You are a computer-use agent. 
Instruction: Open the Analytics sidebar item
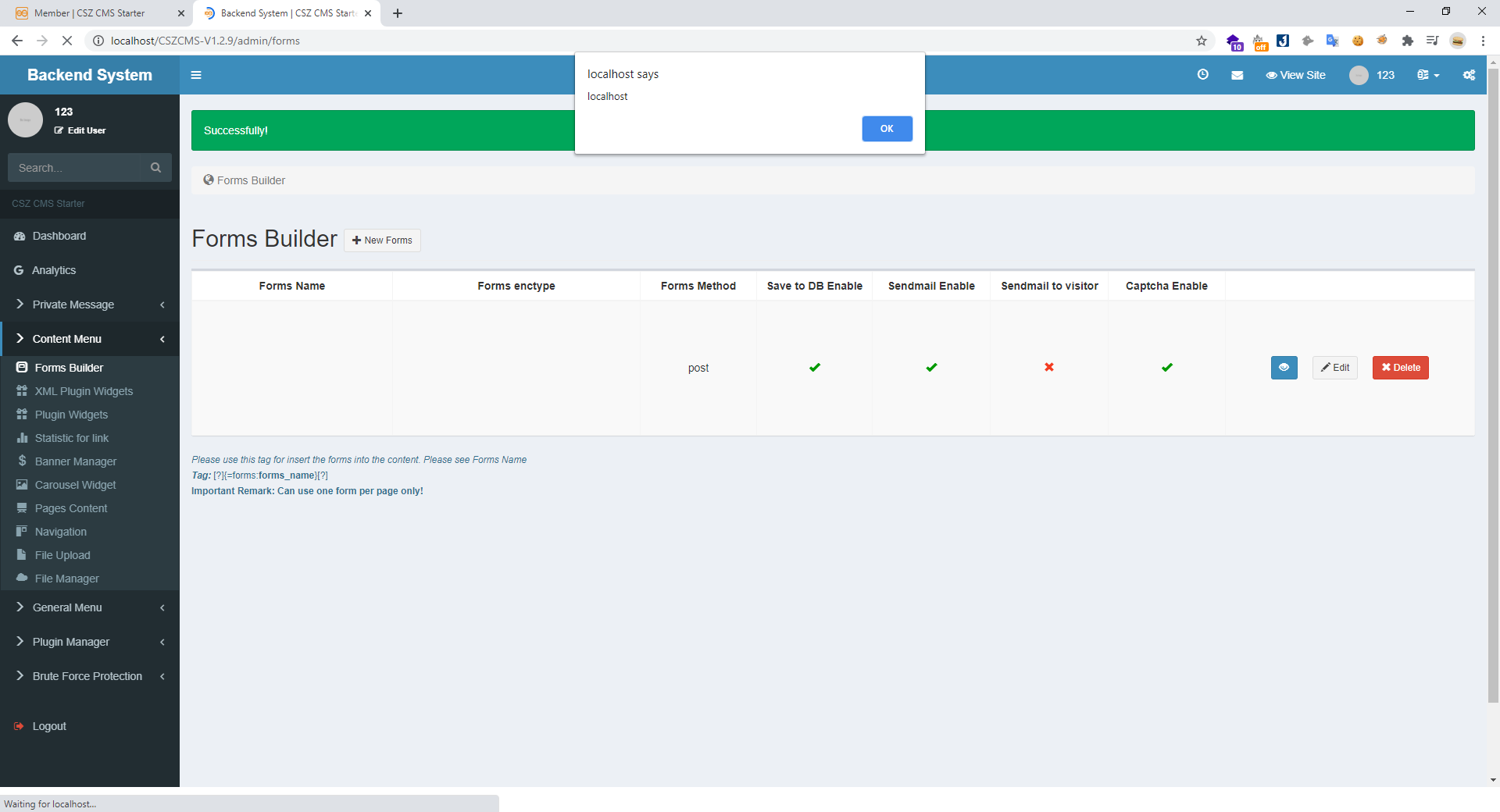coord(90,270)
